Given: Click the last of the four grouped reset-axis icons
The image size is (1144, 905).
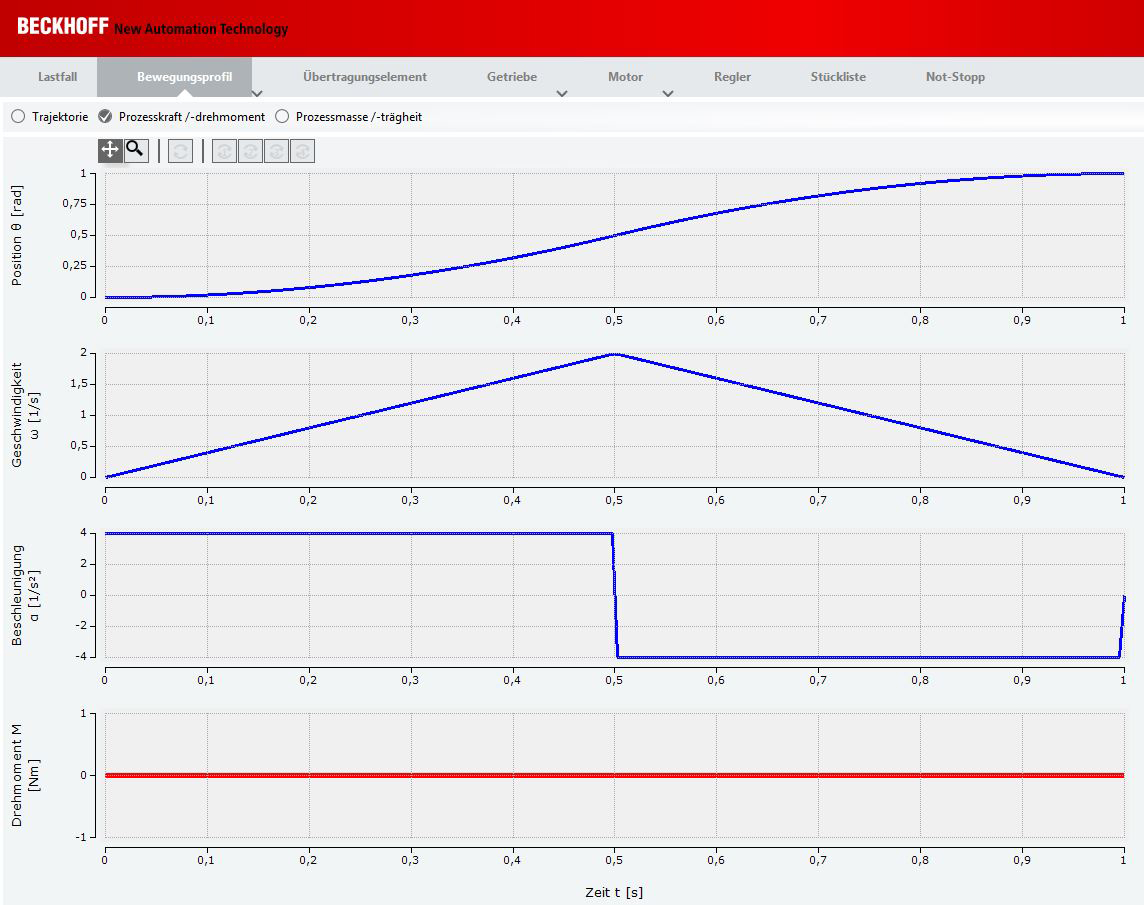Looking at the screenshot, I should click(x=302, y=151).
